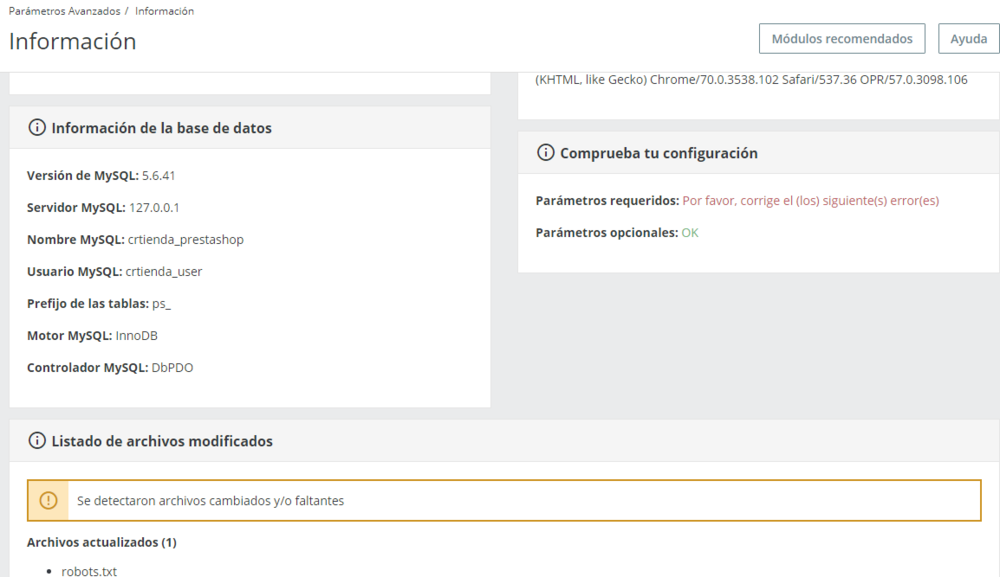This screenshot has width=1000, height=577.
Task: Click the table prefix value ps_
Action: (x=164, y=303)
